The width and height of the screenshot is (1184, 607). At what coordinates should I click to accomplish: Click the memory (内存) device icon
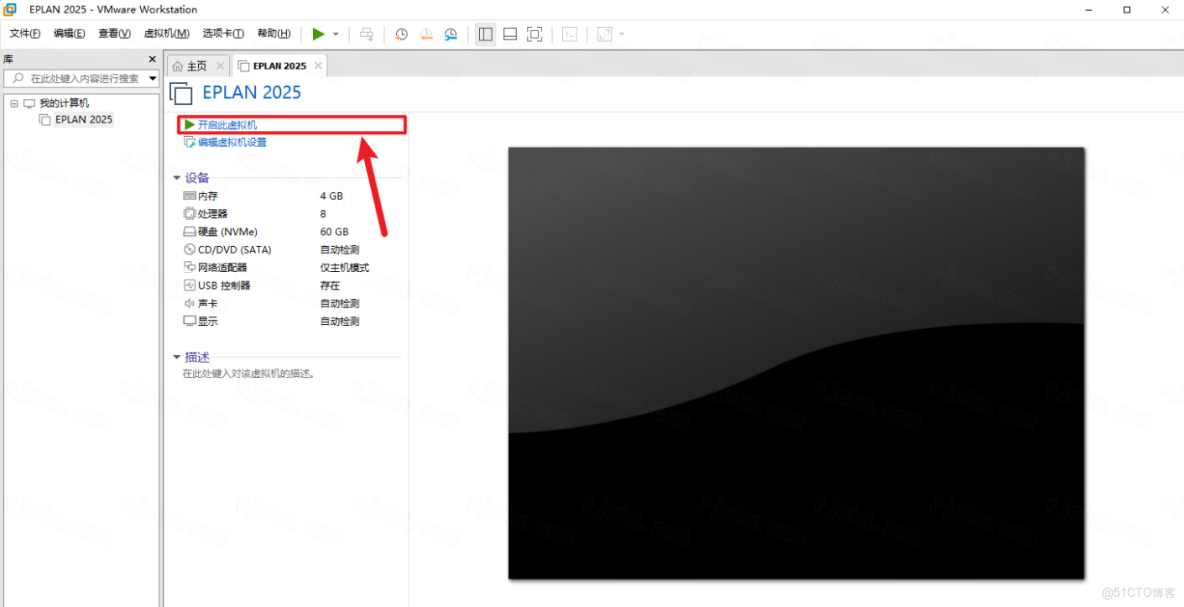pyautogui.click(x=188, y=195)
